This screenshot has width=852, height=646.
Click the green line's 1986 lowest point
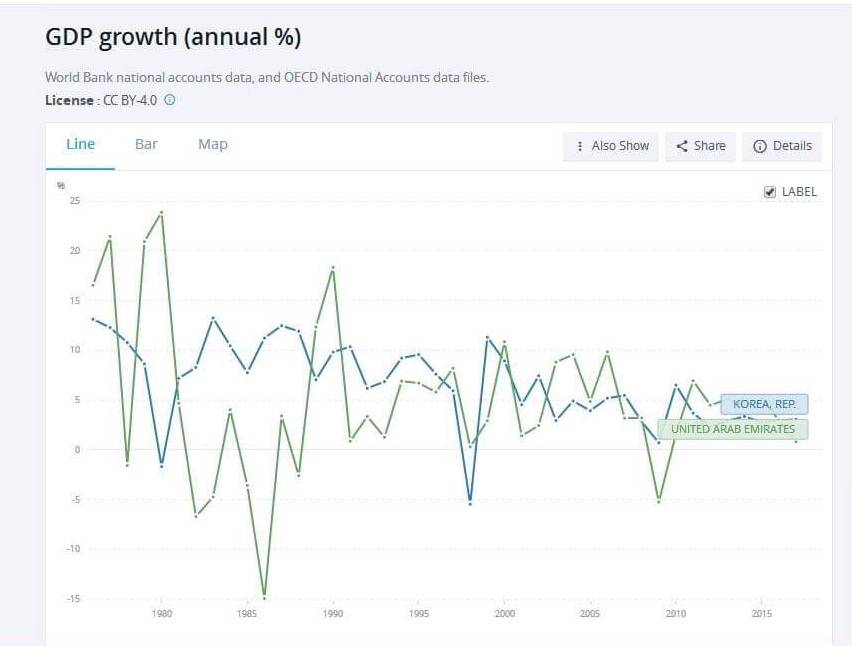tap(264, 596)
